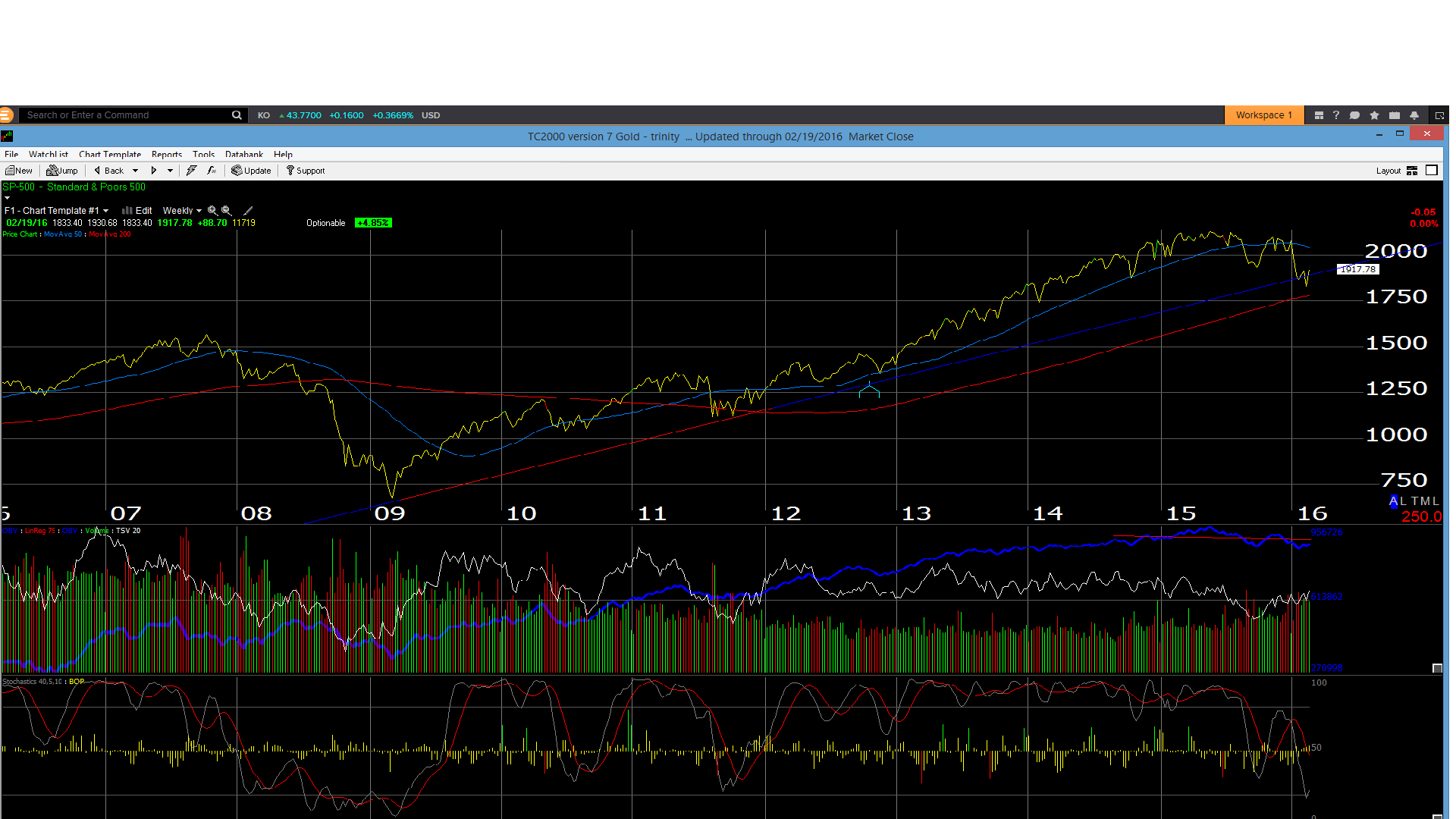Click the Price Chart legend label
Screen dimensions: 1456x819
pyautogui.click(x=20, y=234)
